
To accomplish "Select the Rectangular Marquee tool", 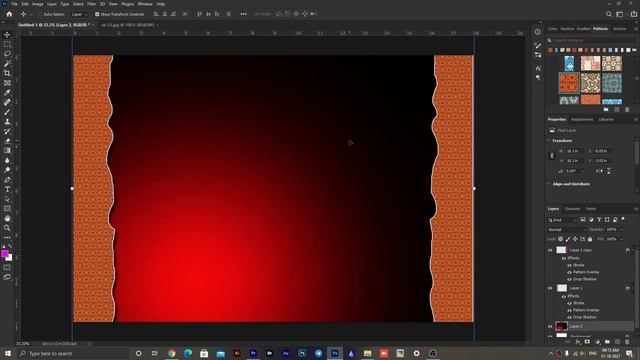I will (x=7, y=44).
